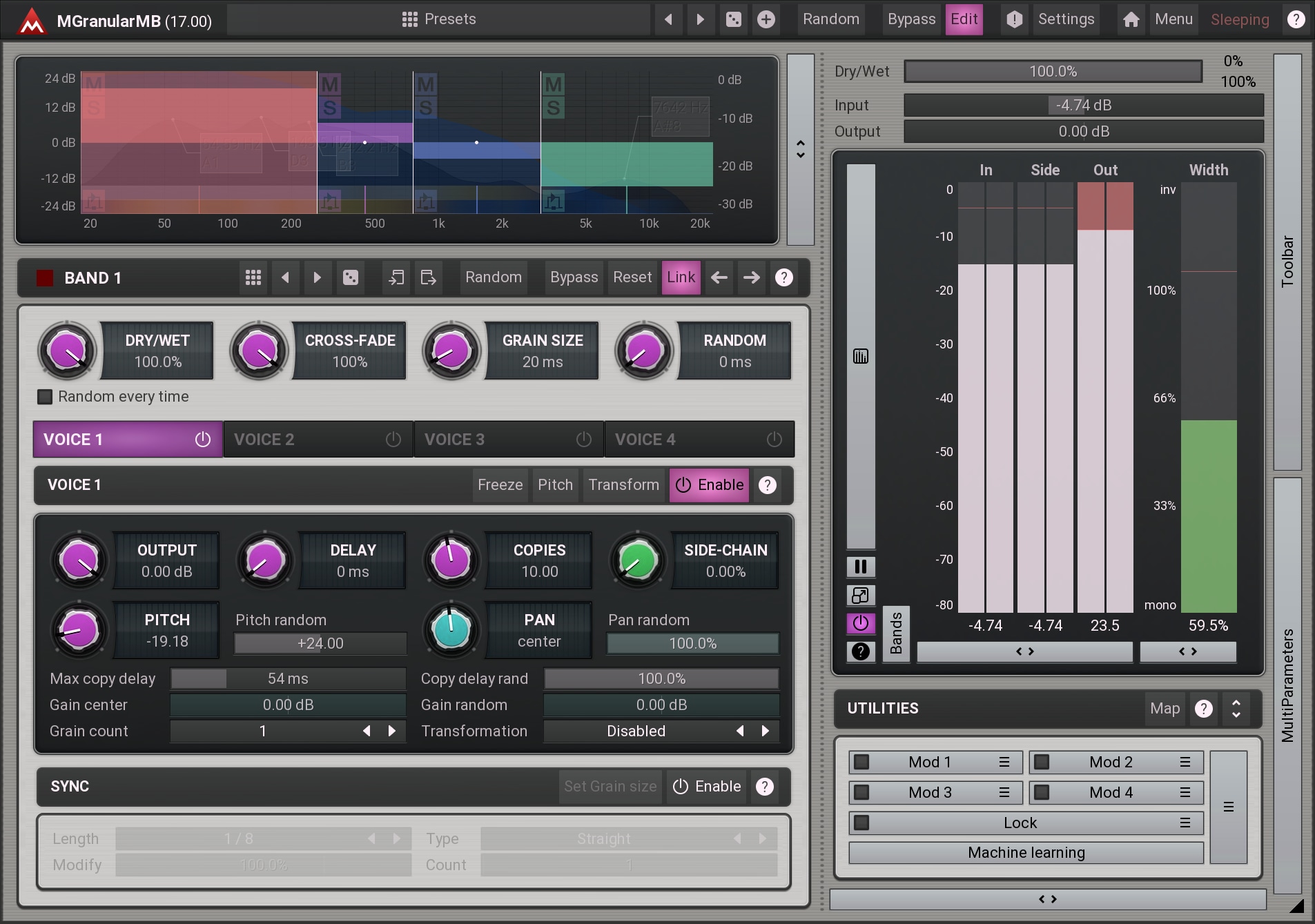Open the Band 1 presets grid icon
Viewport: 1315px width, 924px height.
pyautogui.click(x=253, y=277)
